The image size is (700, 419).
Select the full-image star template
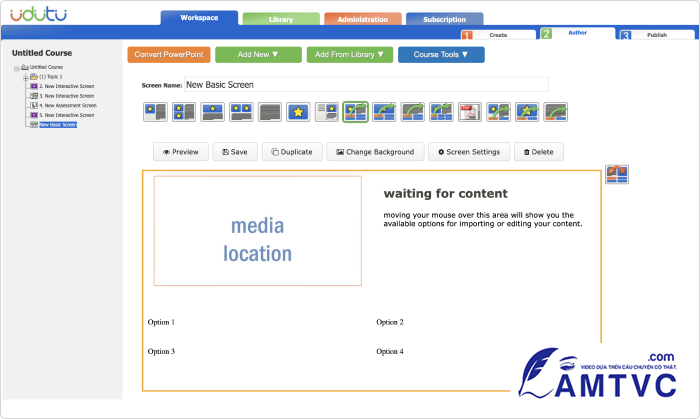pyautogui.click(x=298, y=112)
